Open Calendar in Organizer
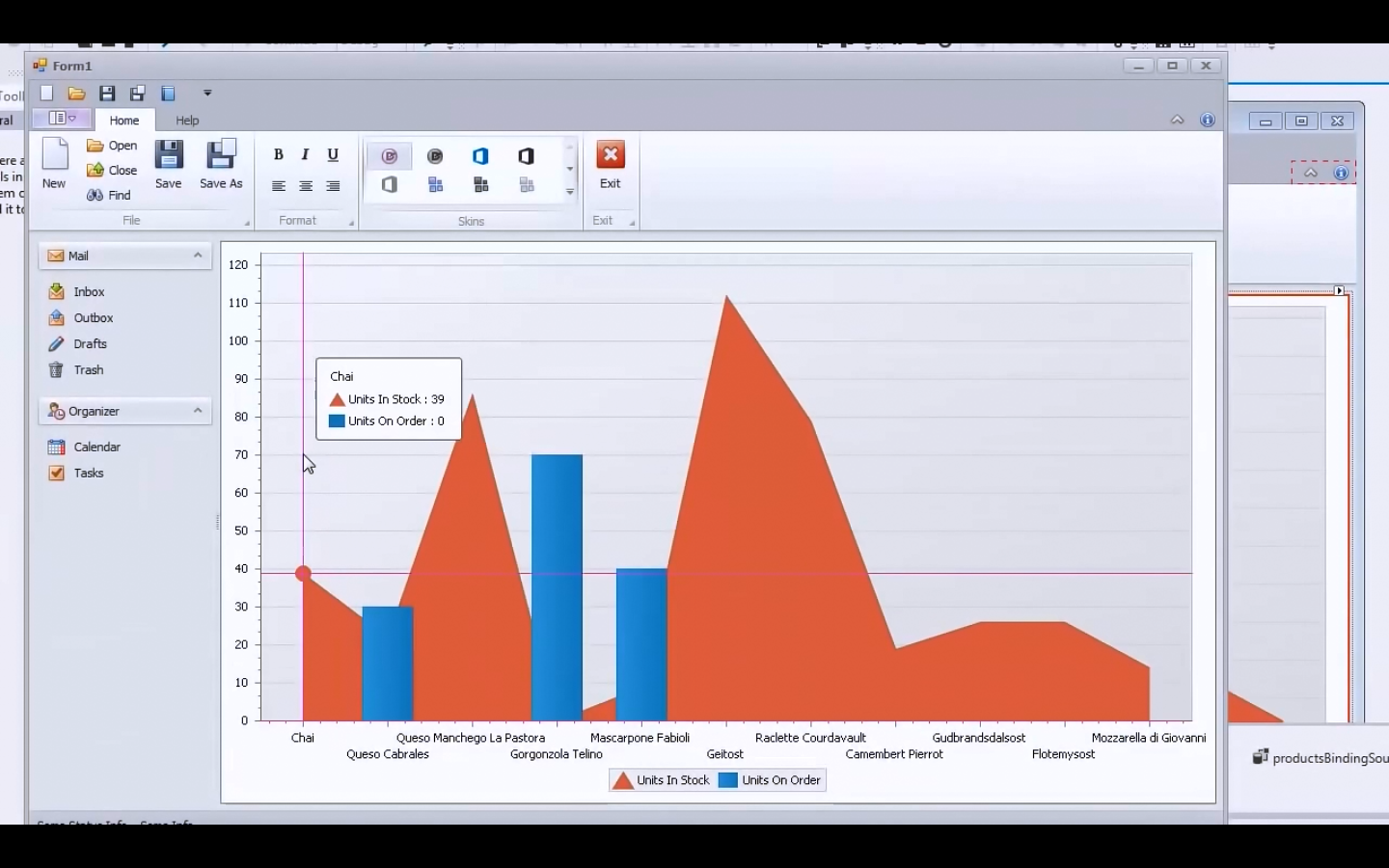The width and height of the screenshot is (1389, 868). click(84, 447)
